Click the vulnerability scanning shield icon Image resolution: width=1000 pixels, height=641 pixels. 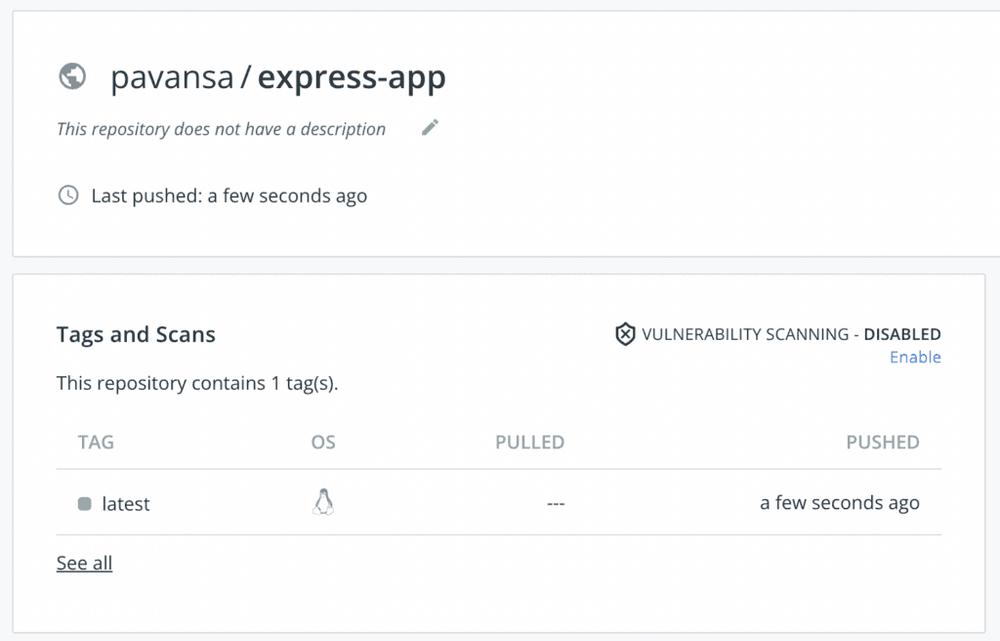625,334
